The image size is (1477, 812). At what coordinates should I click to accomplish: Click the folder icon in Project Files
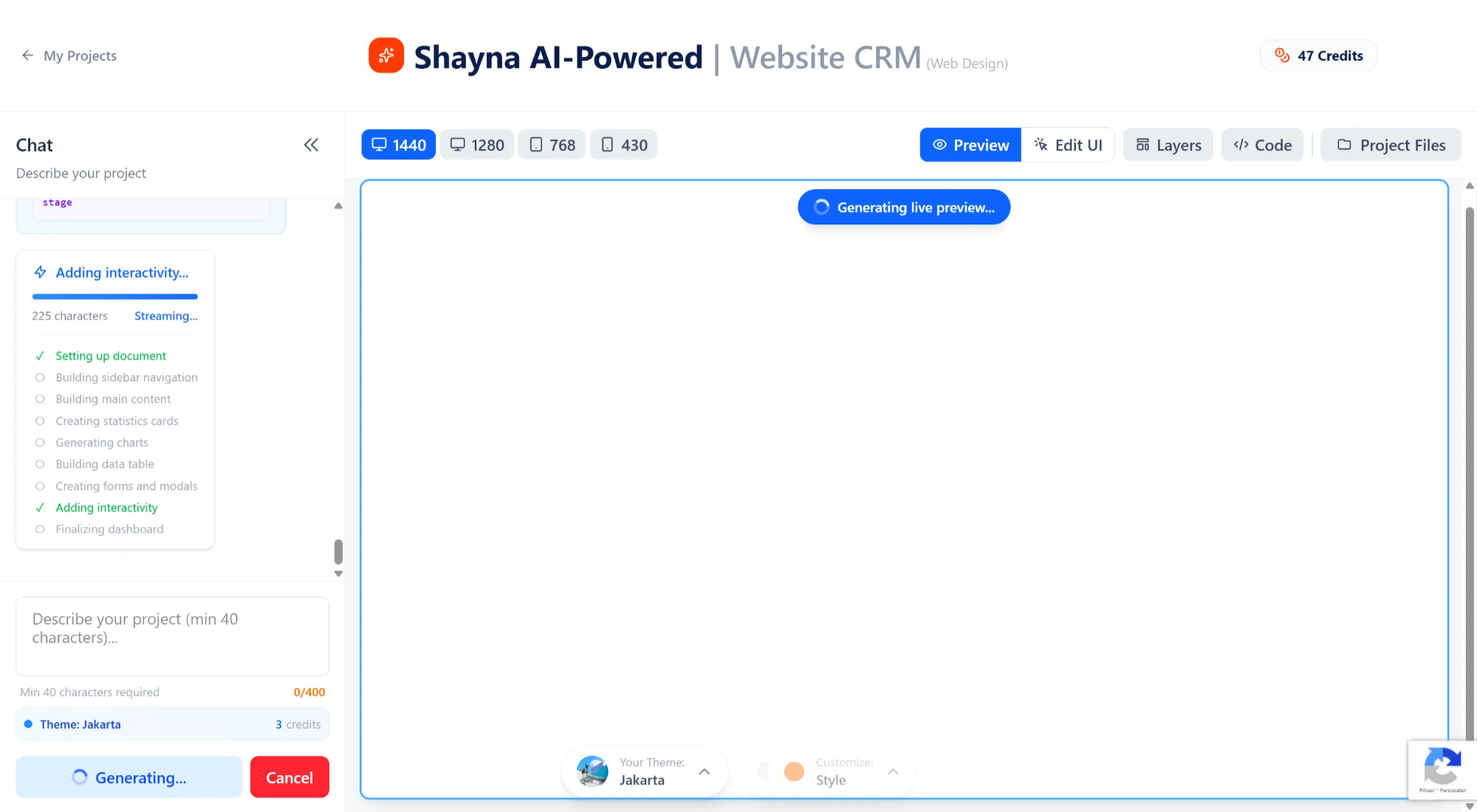1344,145
